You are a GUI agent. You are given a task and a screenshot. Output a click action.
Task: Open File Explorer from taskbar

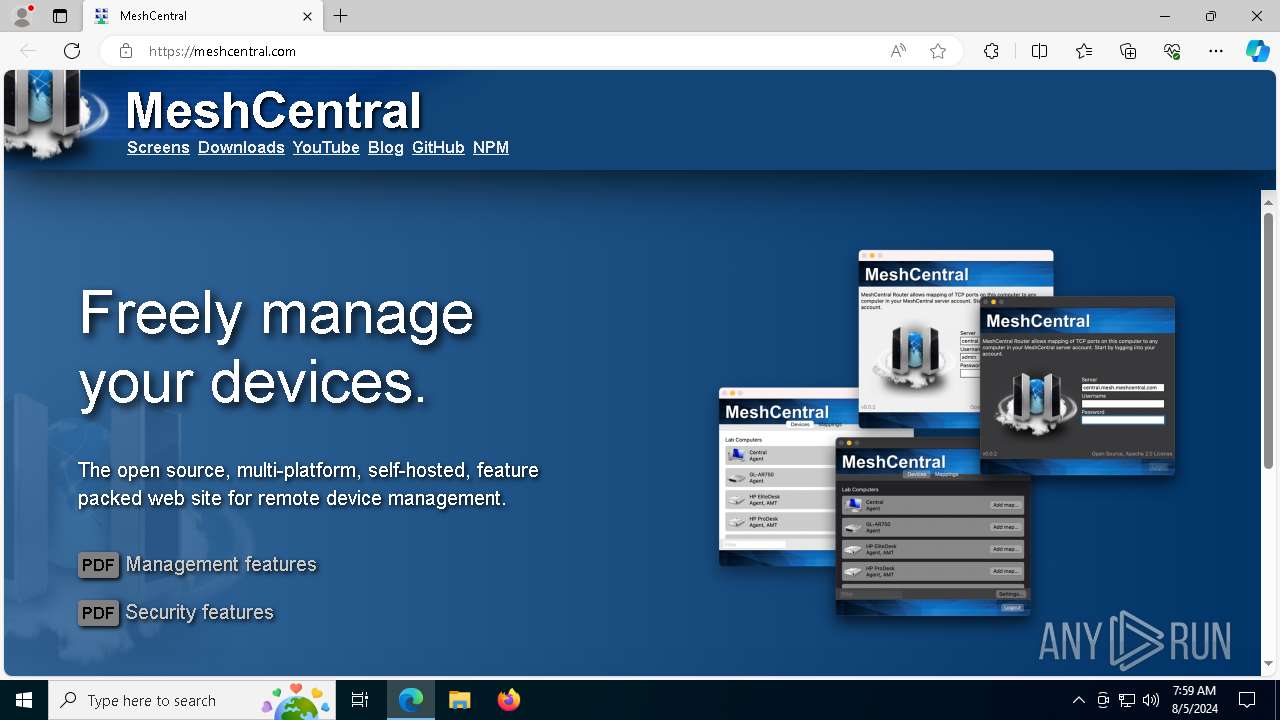point(459,700)
